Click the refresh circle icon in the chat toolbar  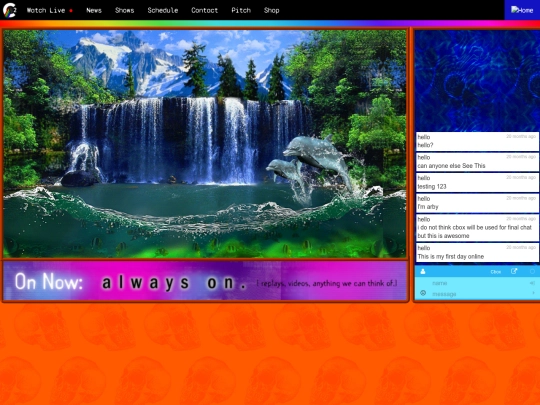click(532, 271)
